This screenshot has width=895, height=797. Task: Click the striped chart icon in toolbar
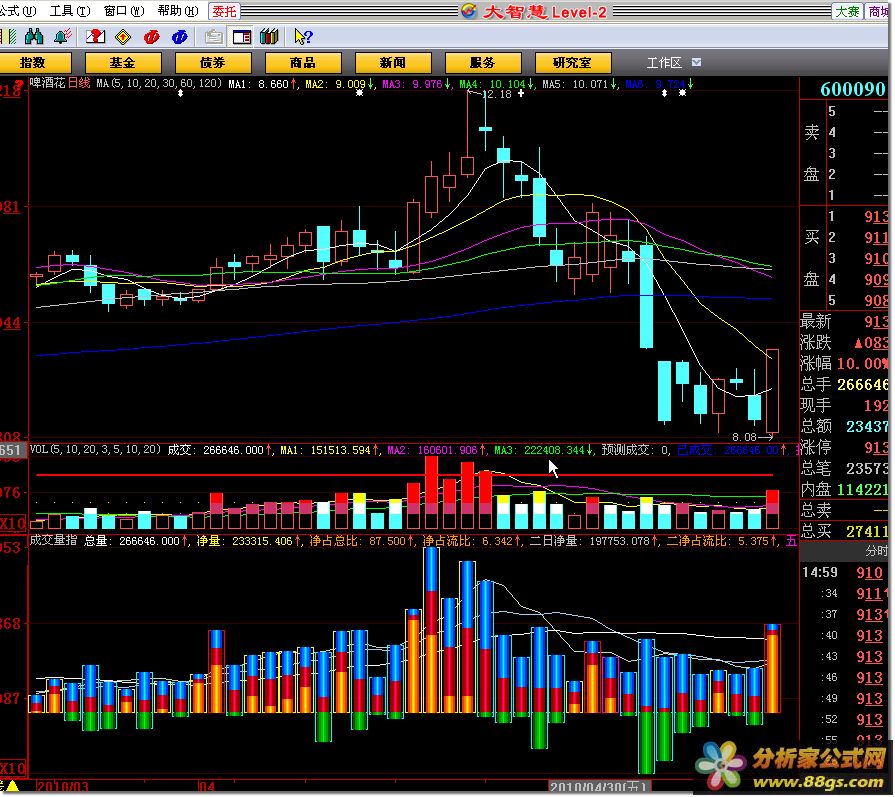click(10, 37)
